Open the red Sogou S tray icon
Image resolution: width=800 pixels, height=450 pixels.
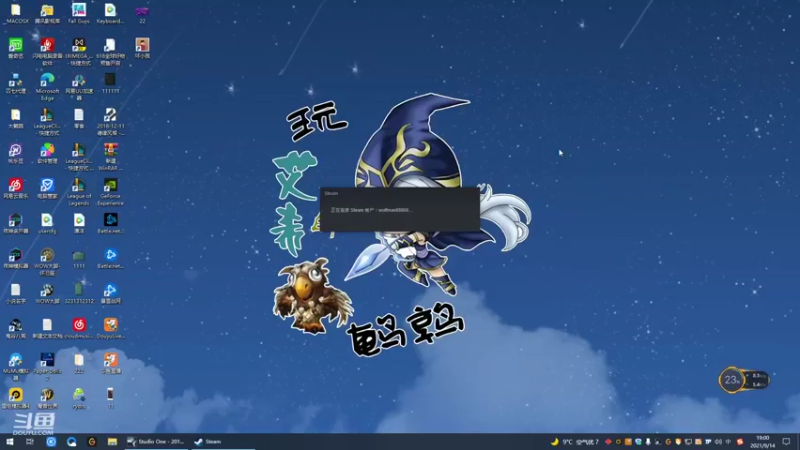[740, 442]
